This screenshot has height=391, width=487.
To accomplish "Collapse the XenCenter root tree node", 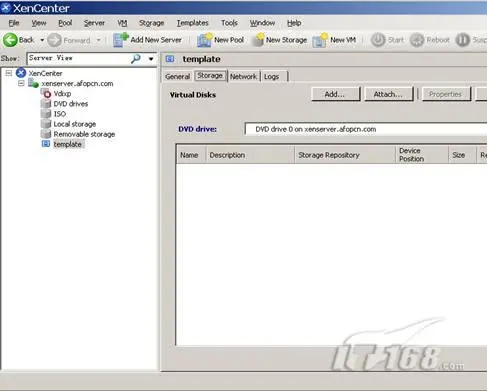I will [x=9, y=73].
